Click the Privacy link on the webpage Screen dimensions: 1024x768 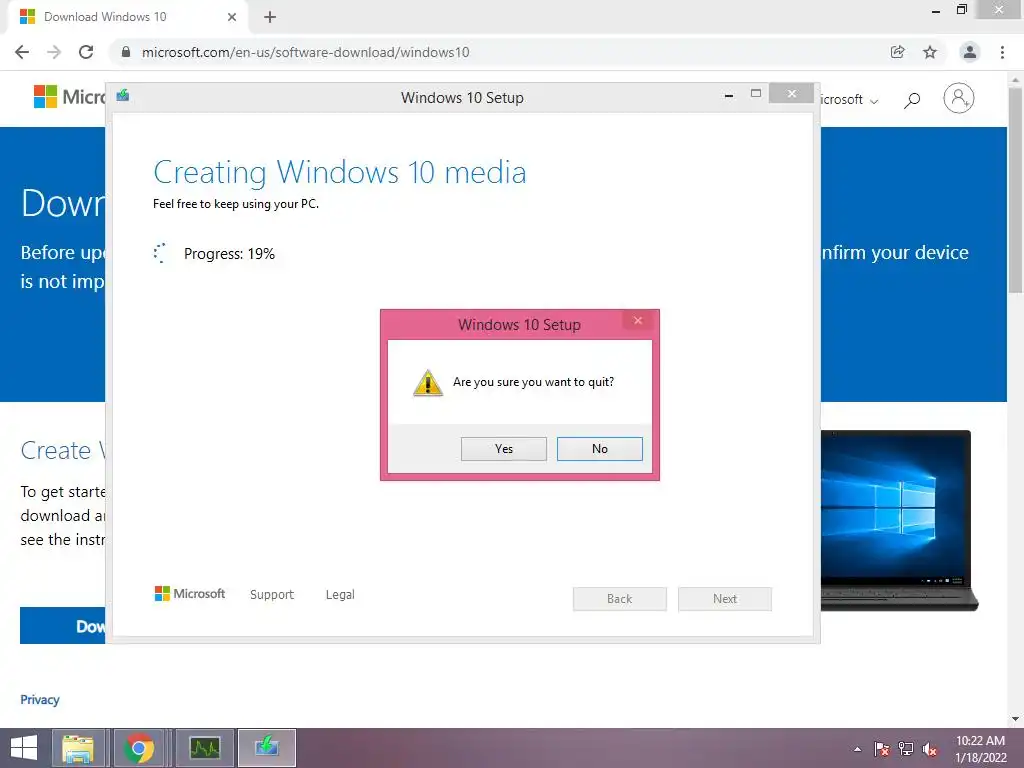coord(40,699)
